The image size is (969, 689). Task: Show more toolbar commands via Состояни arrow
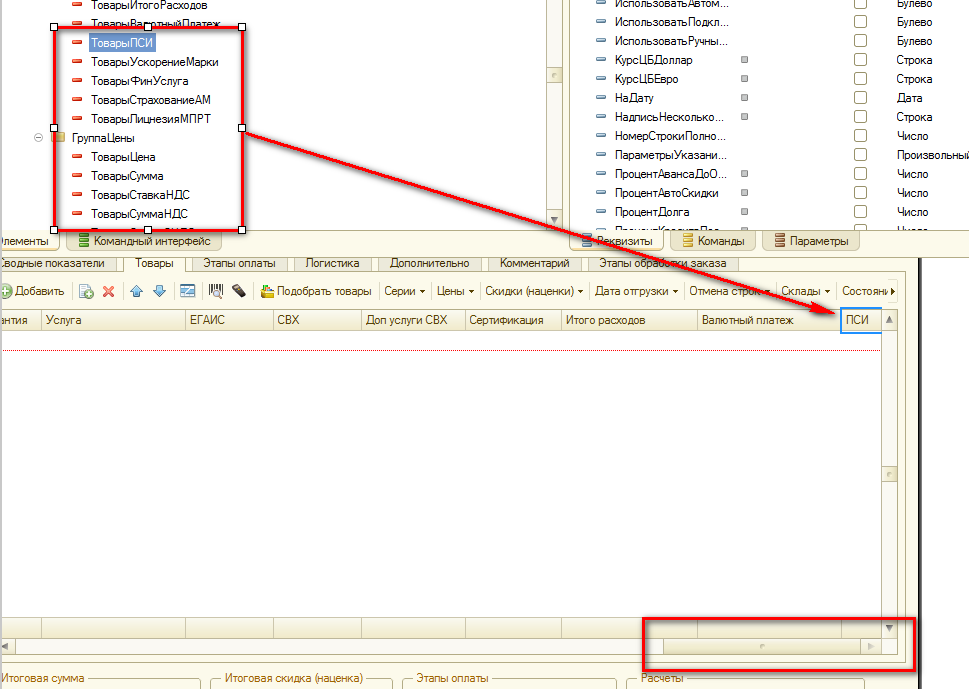[892, 291]
